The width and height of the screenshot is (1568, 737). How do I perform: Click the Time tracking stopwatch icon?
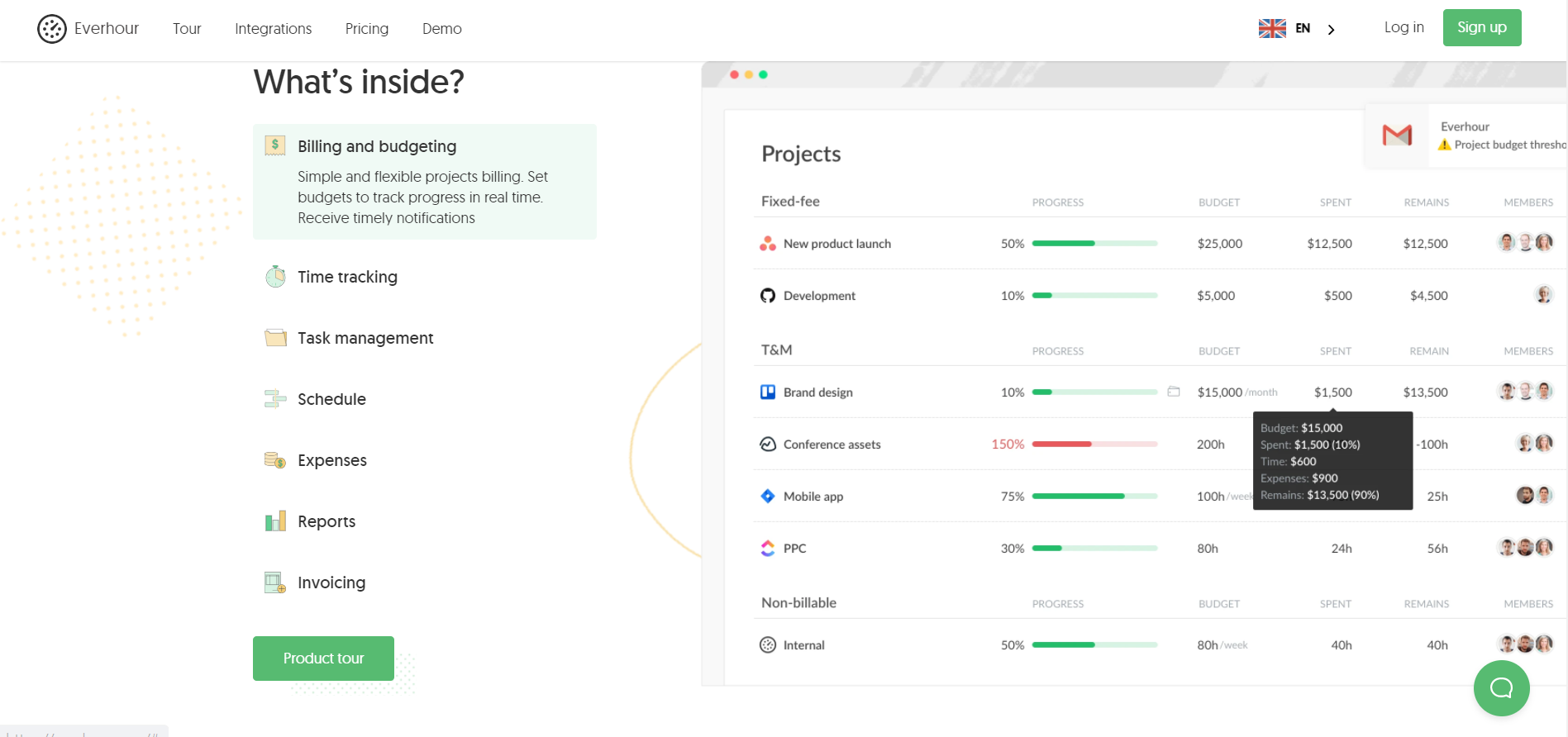pyautogui.click(x=275, y=276)
